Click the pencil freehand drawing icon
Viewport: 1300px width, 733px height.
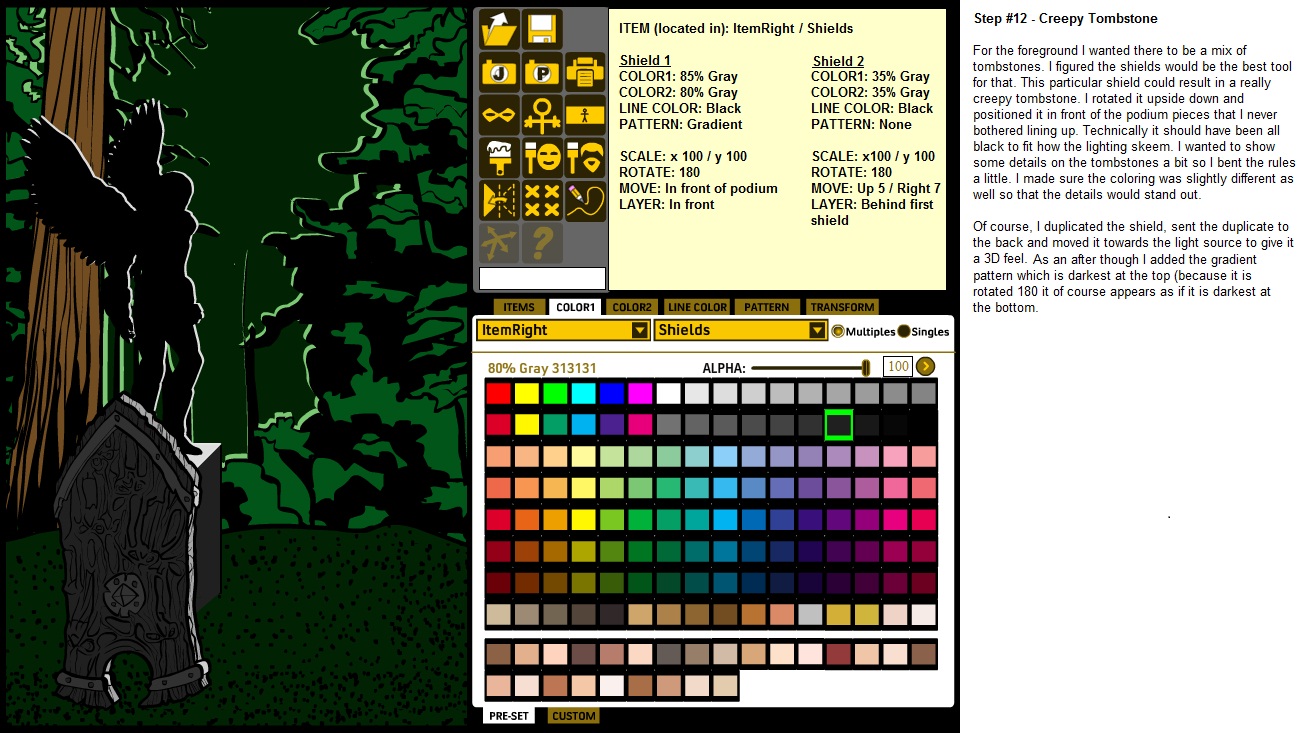tap(585, 201)
